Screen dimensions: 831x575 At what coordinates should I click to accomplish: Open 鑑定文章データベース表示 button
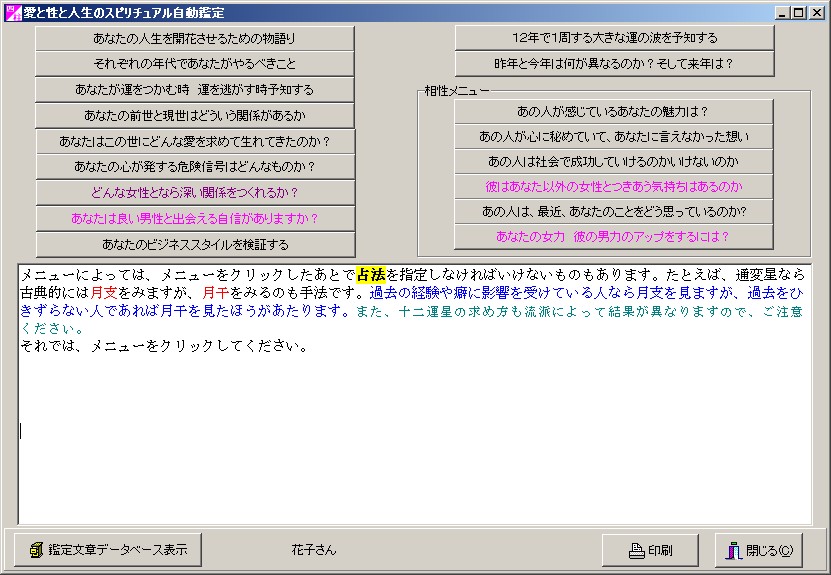(108, 550)
